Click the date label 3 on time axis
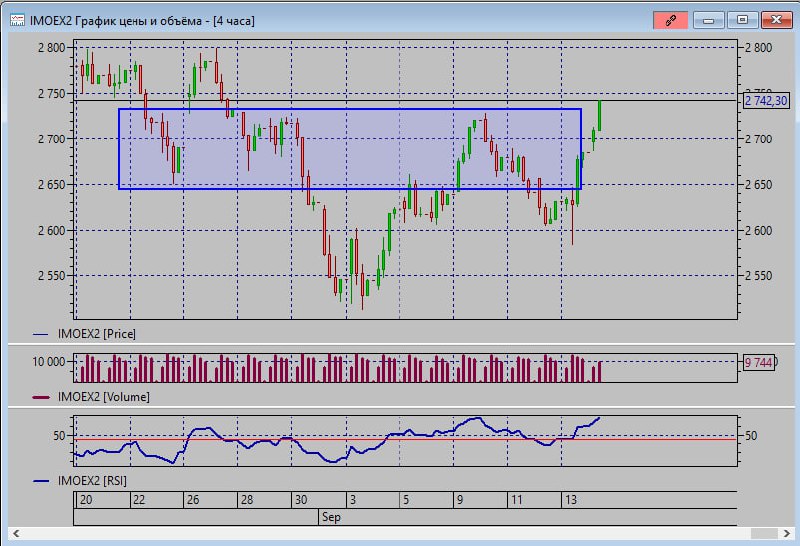Screen dimensions: 800x546 tap(353, 500)
